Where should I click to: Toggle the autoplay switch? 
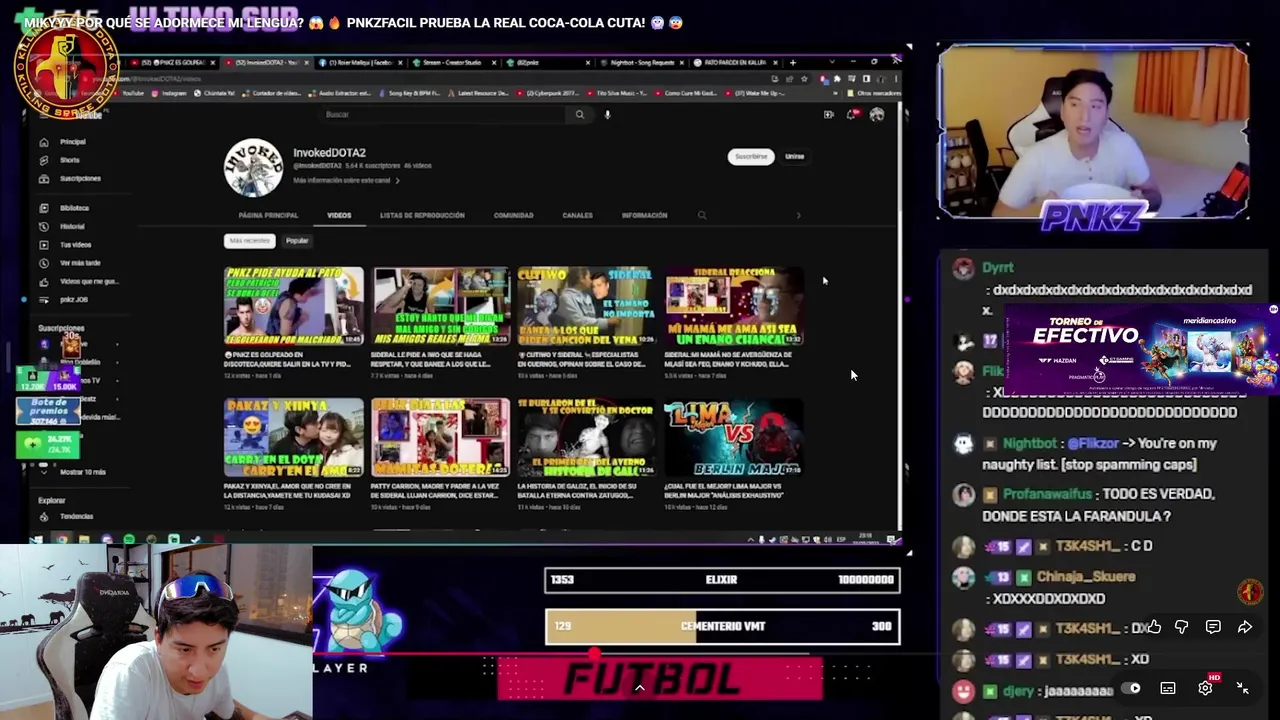tap(1131, 688)
